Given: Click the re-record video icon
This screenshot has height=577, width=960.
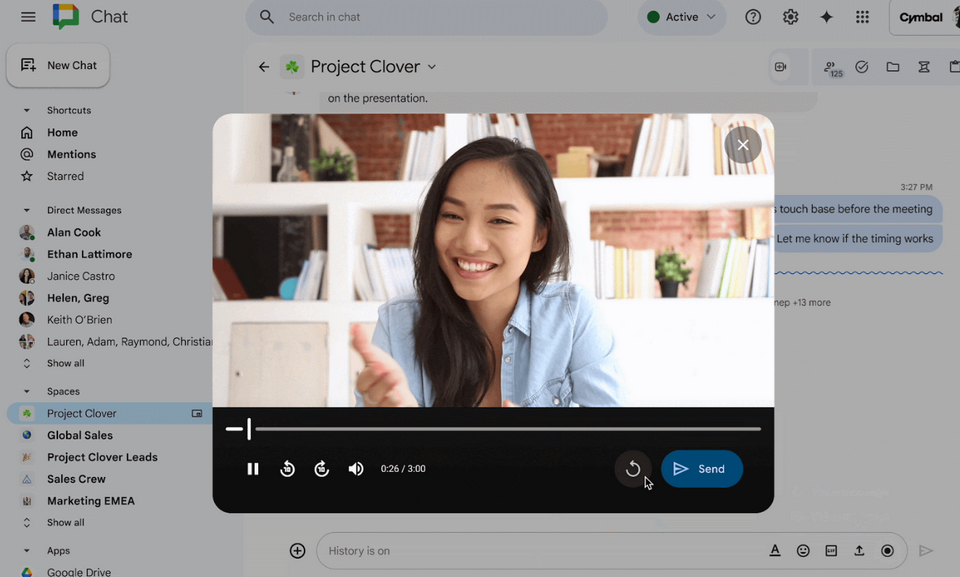Looking at the screenshot, I should tap(632, 469).
